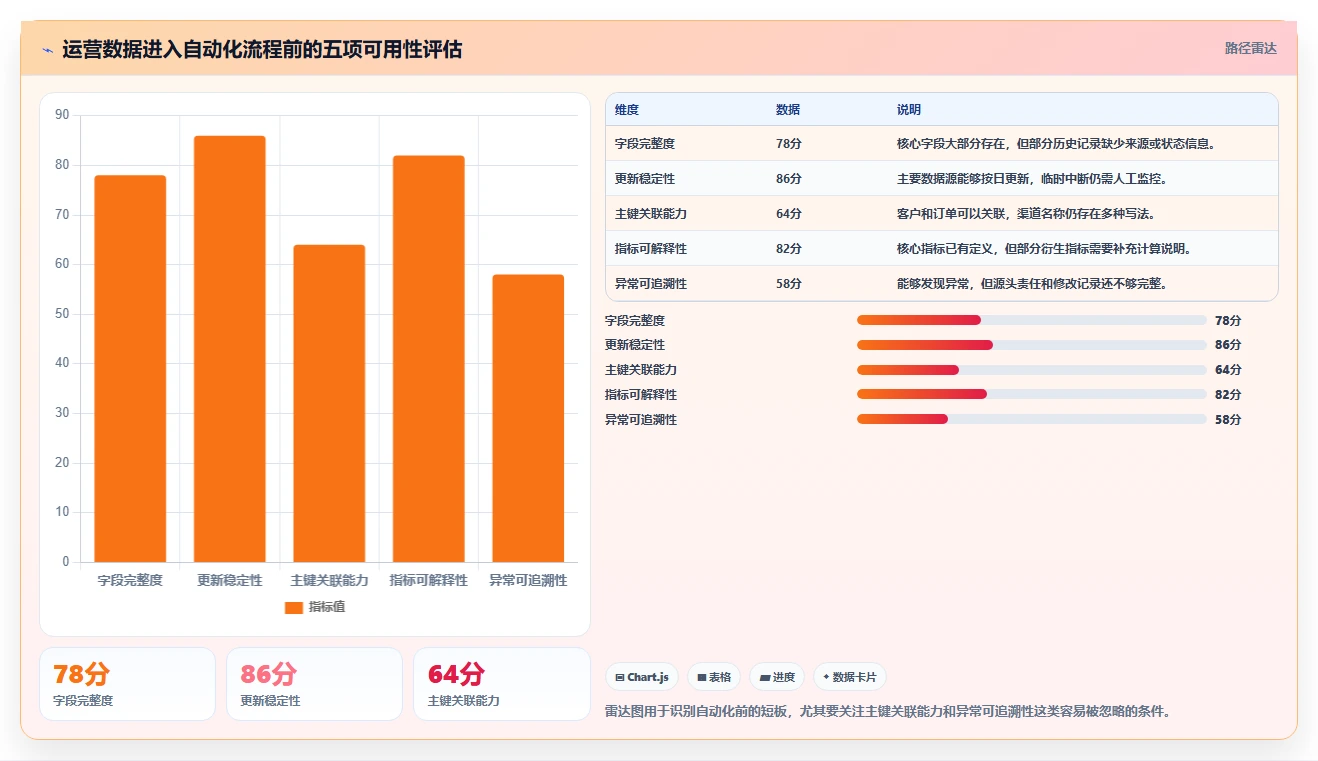Select the 进度 tag chip
Screen dimensions: 1318x761
(777, 677)
